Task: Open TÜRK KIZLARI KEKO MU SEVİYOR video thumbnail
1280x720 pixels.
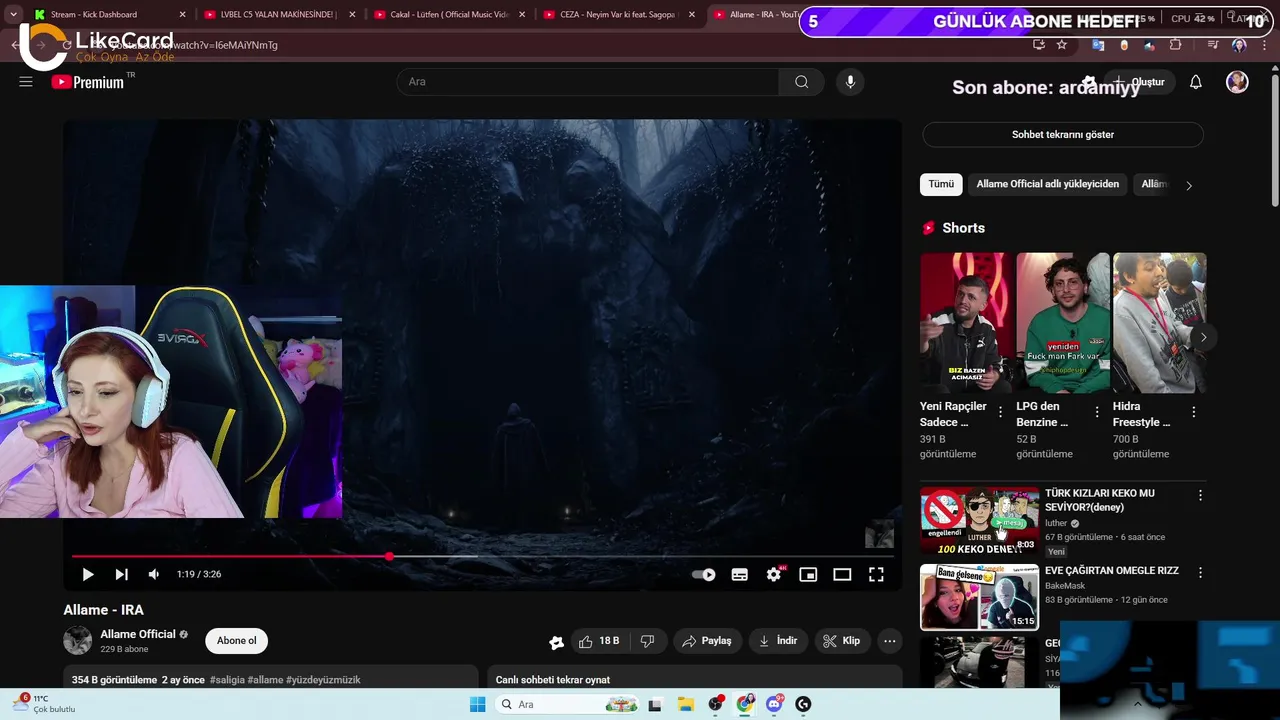Action: pos(980,520)
